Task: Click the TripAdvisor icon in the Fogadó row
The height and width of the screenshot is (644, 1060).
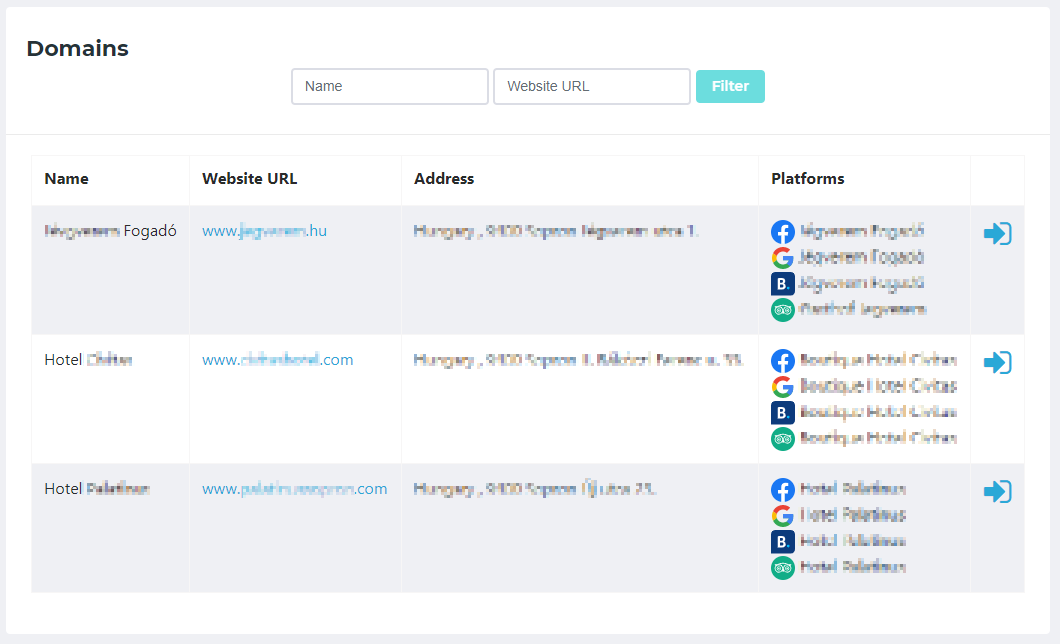Action: 782,310
